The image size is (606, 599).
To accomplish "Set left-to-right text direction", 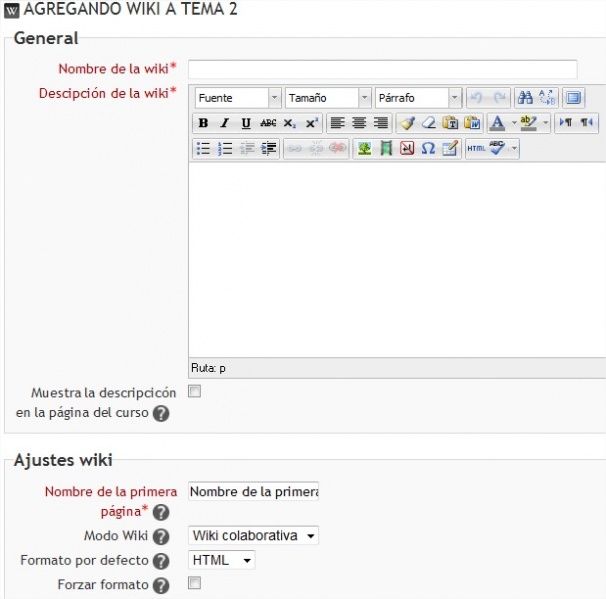I will [565, 123].
